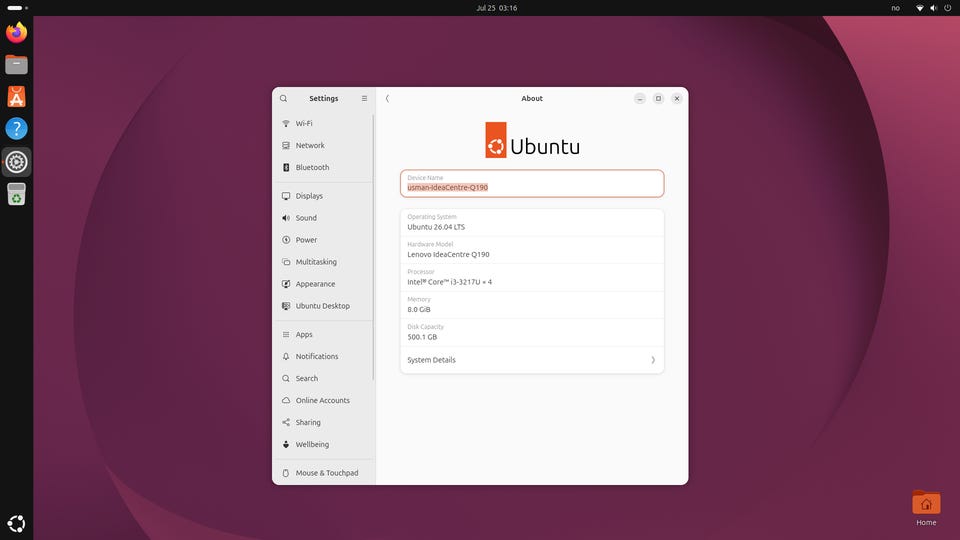Select Displays settings panel

(x=323, y=196)
